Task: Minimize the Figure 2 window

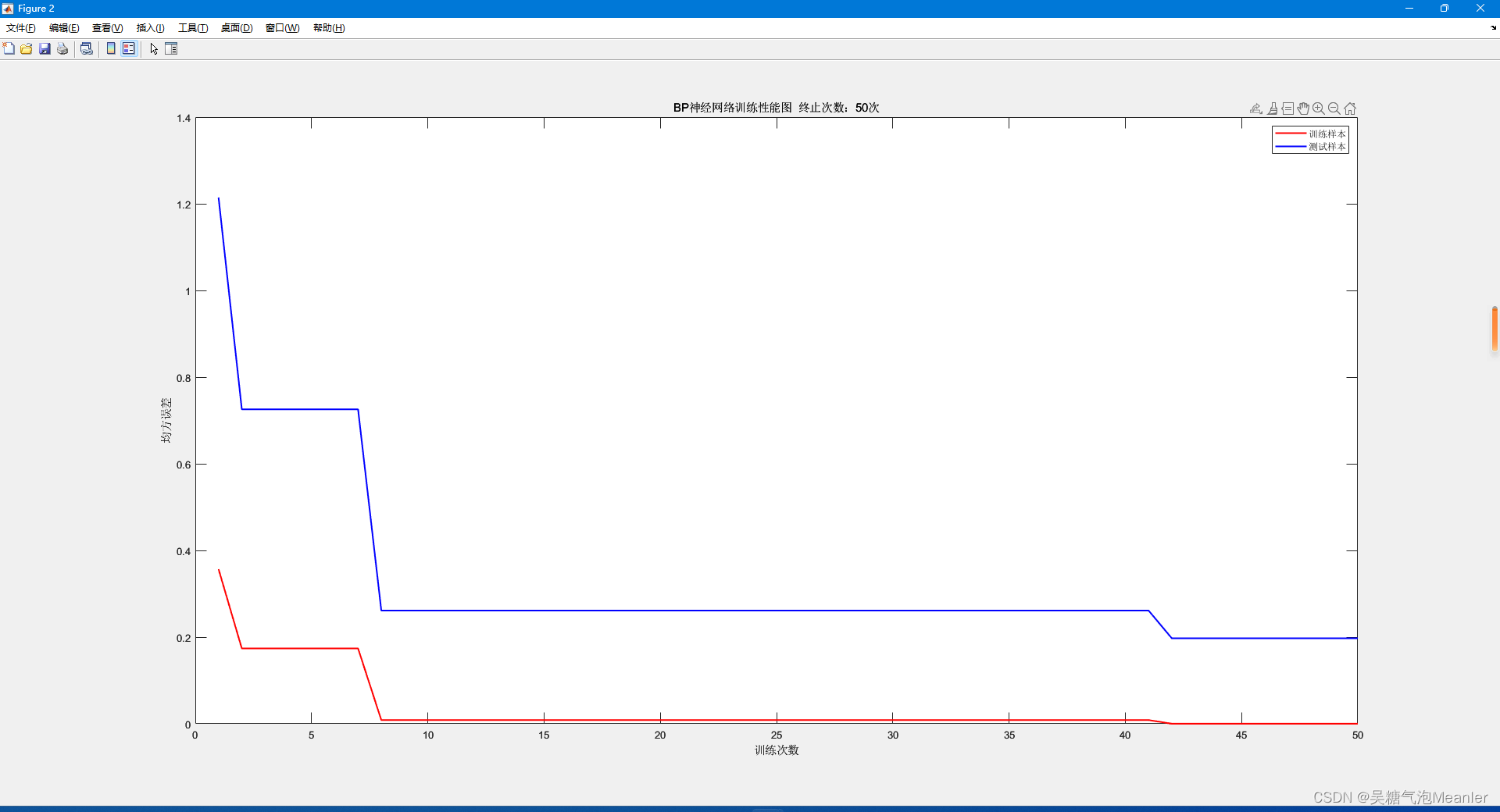Action: (x=1409, y=9)
